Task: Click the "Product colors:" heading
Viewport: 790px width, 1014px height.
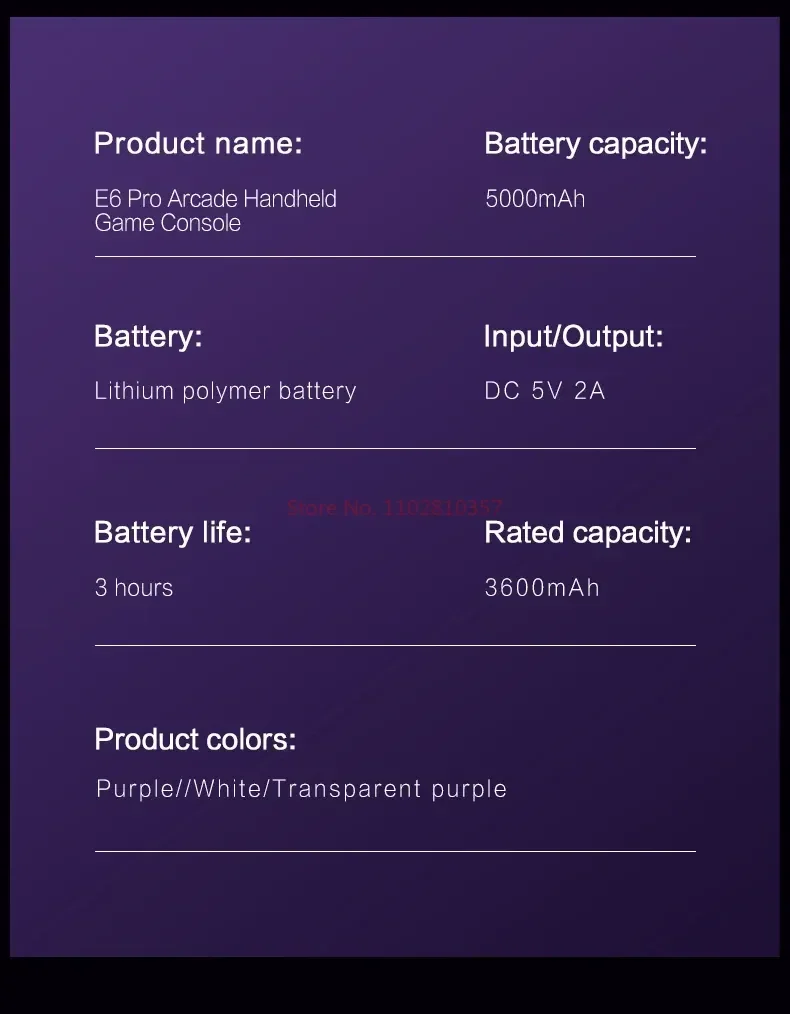Action: tap(195, 740)
